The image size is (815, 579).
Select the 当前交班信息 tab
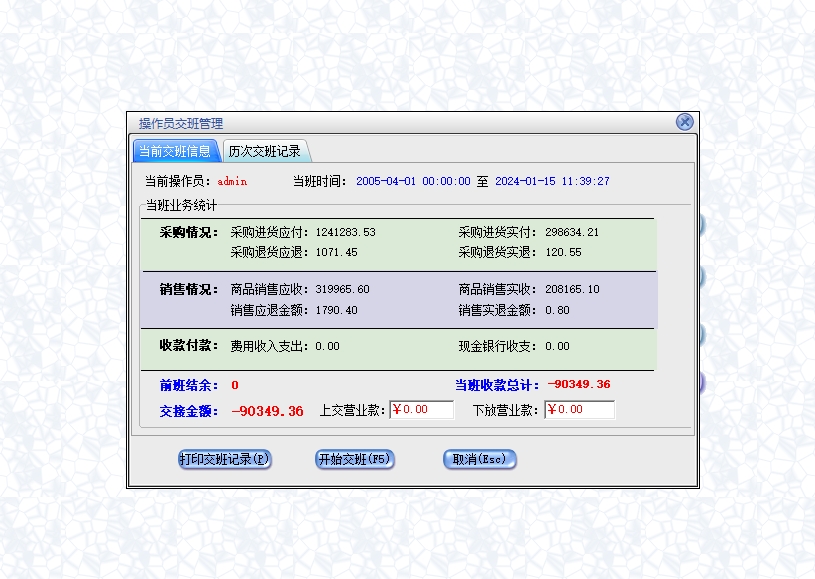[175, 152]
